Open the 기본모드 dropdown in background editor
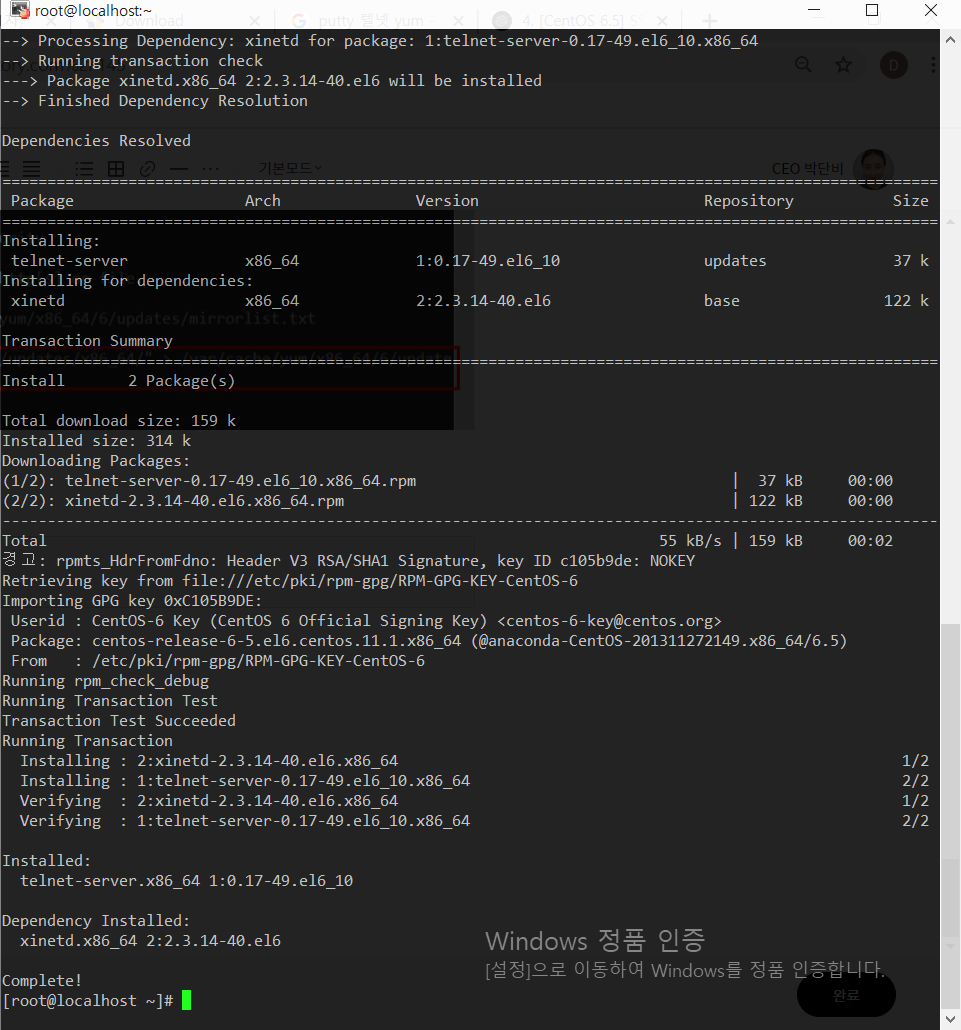 [290, 168]
